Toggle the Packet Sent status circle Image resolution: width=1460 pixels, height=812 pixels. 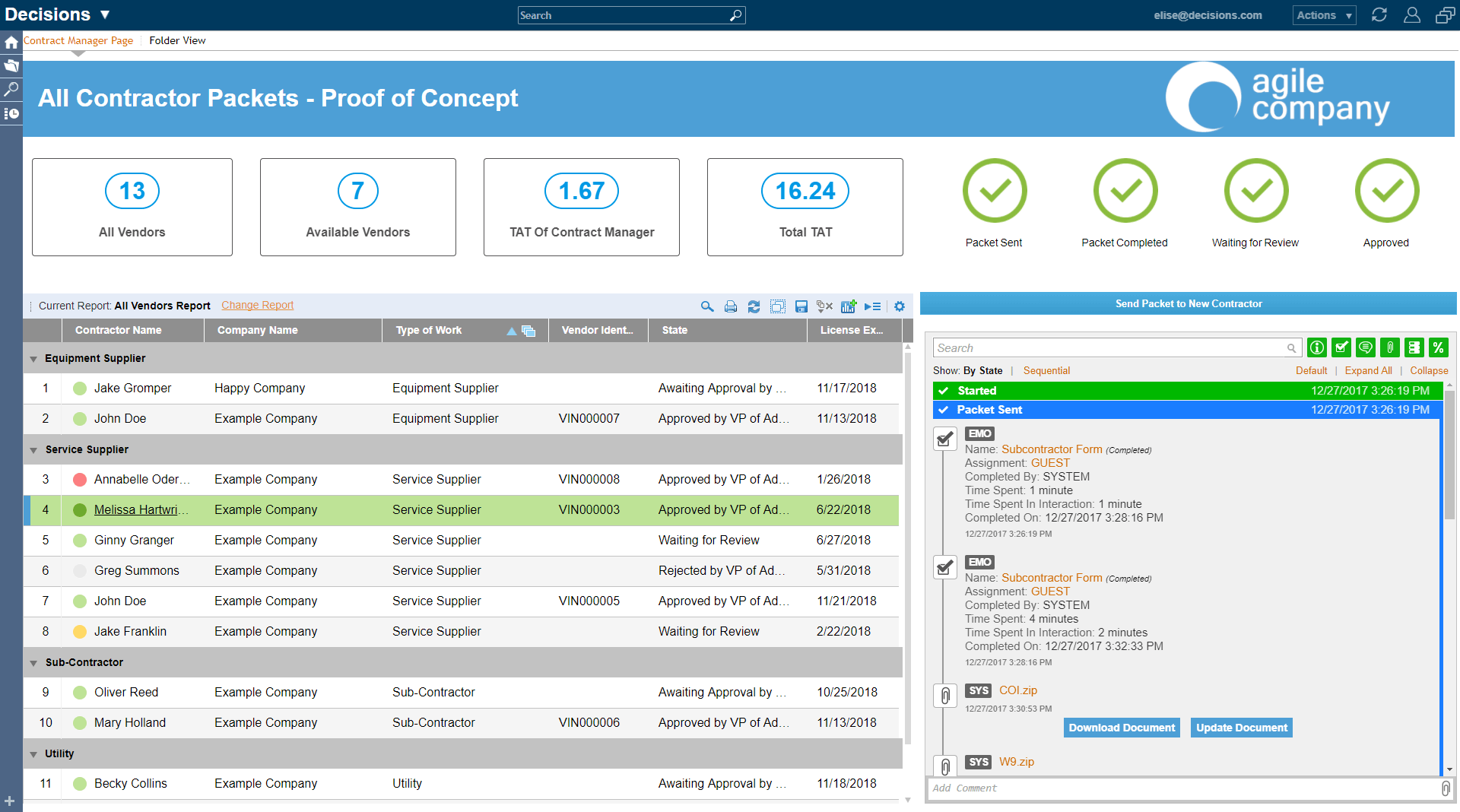[x=995, y=191]
